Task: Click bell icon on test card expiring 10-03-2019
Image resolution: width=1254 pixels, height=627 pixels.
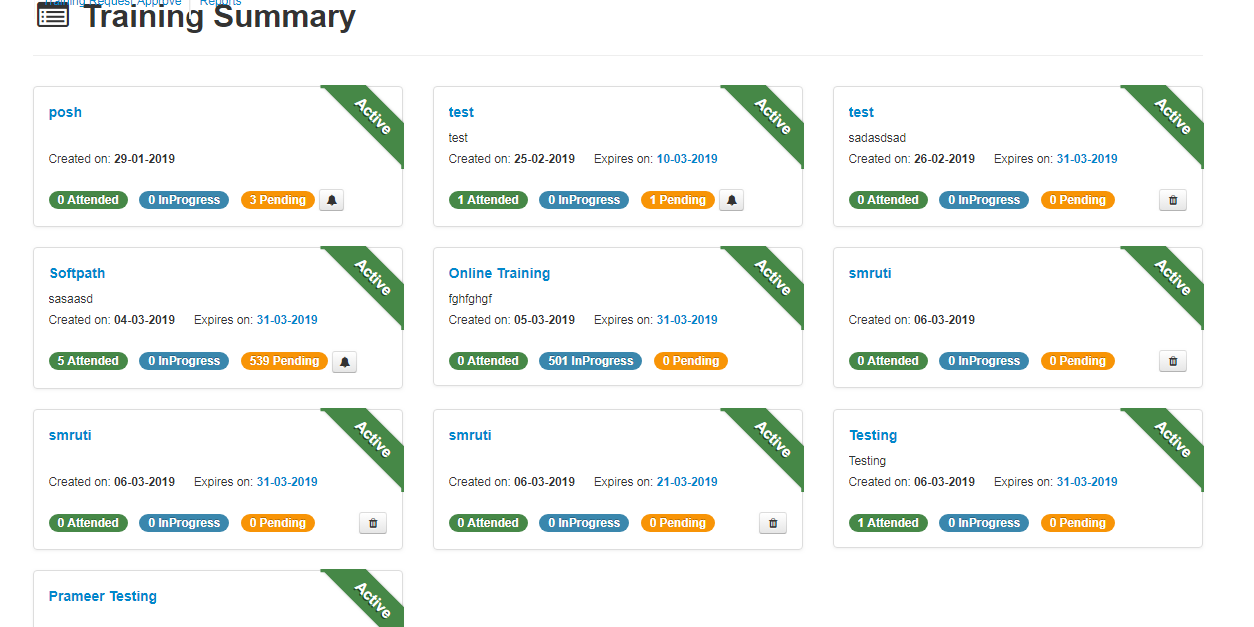Action: [732, 200]
